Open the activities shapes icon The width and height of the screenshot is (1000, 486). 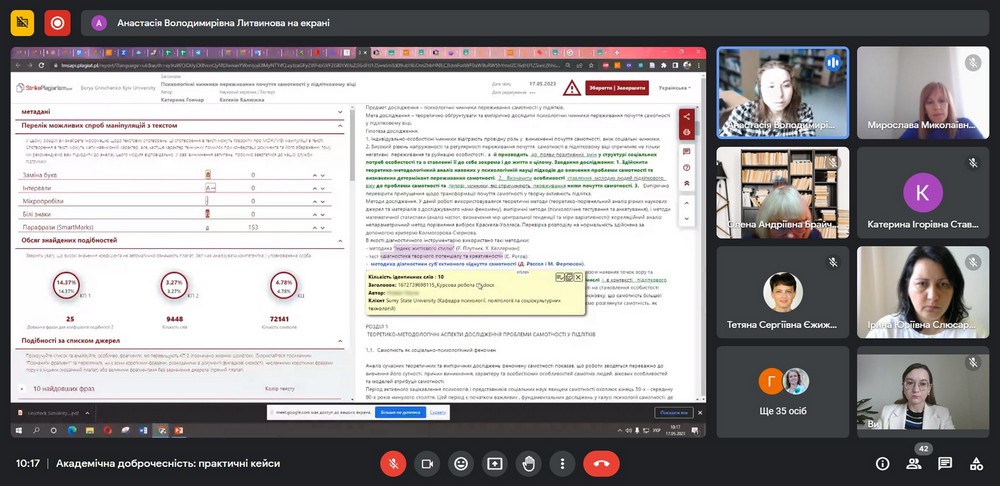(x=976, y=463)
